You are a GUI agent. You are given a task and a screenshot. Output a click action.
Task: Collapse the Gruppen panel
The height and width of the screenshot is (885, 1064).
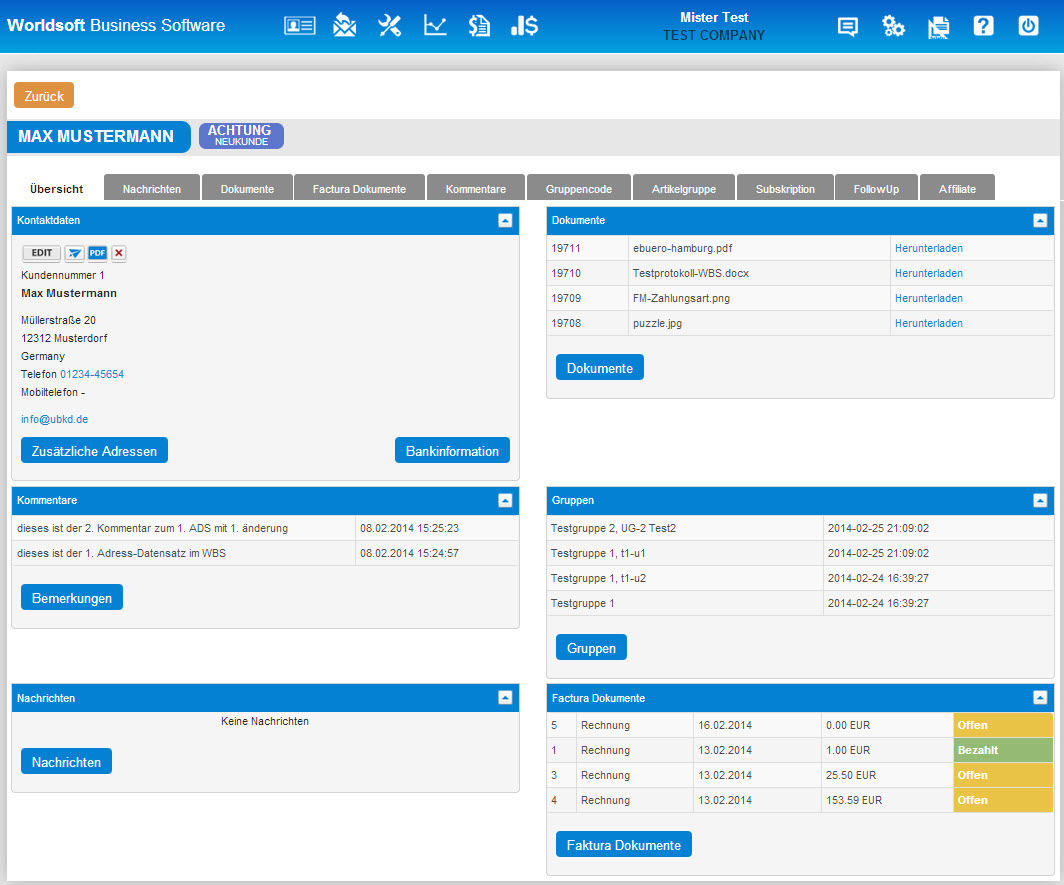tap(1040, 500)
